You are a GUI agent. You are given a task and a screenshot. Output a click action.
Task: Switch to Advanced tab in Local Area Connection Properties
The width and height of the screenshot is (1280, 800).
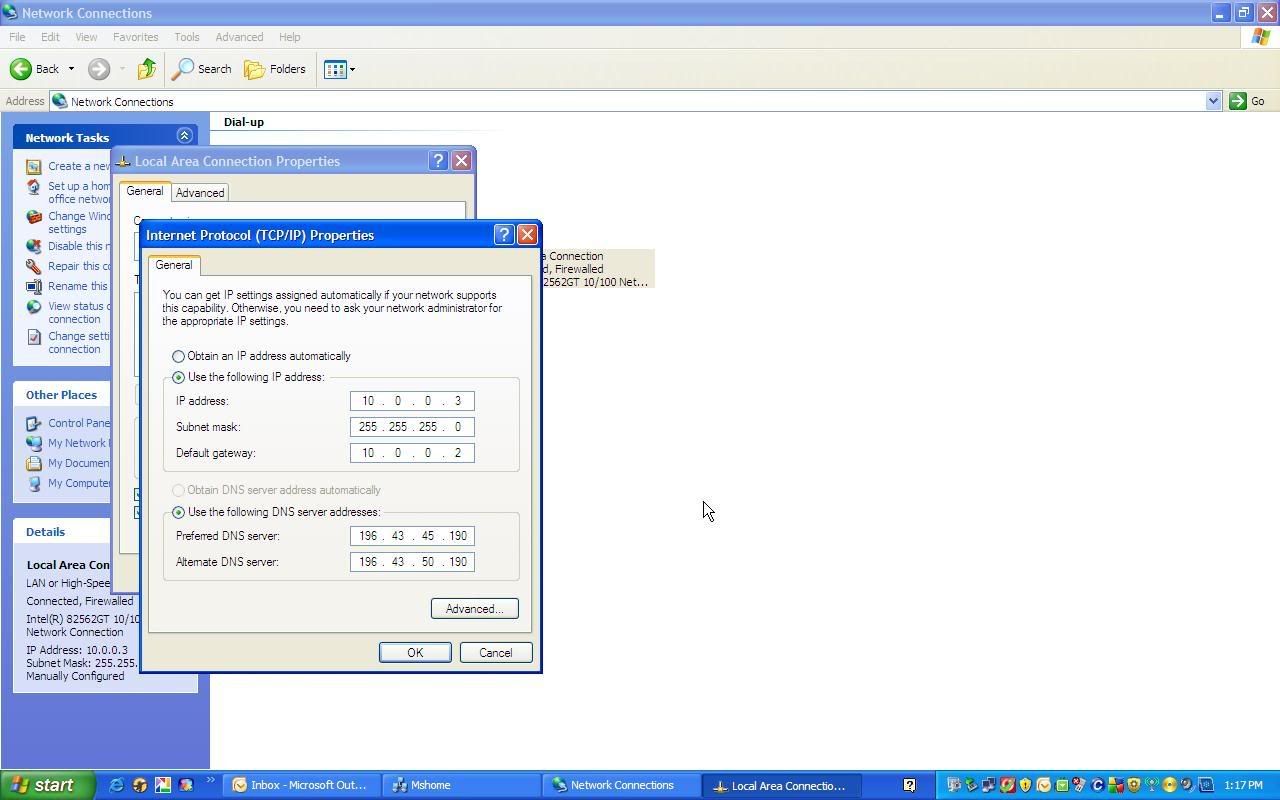pos(200,193)
